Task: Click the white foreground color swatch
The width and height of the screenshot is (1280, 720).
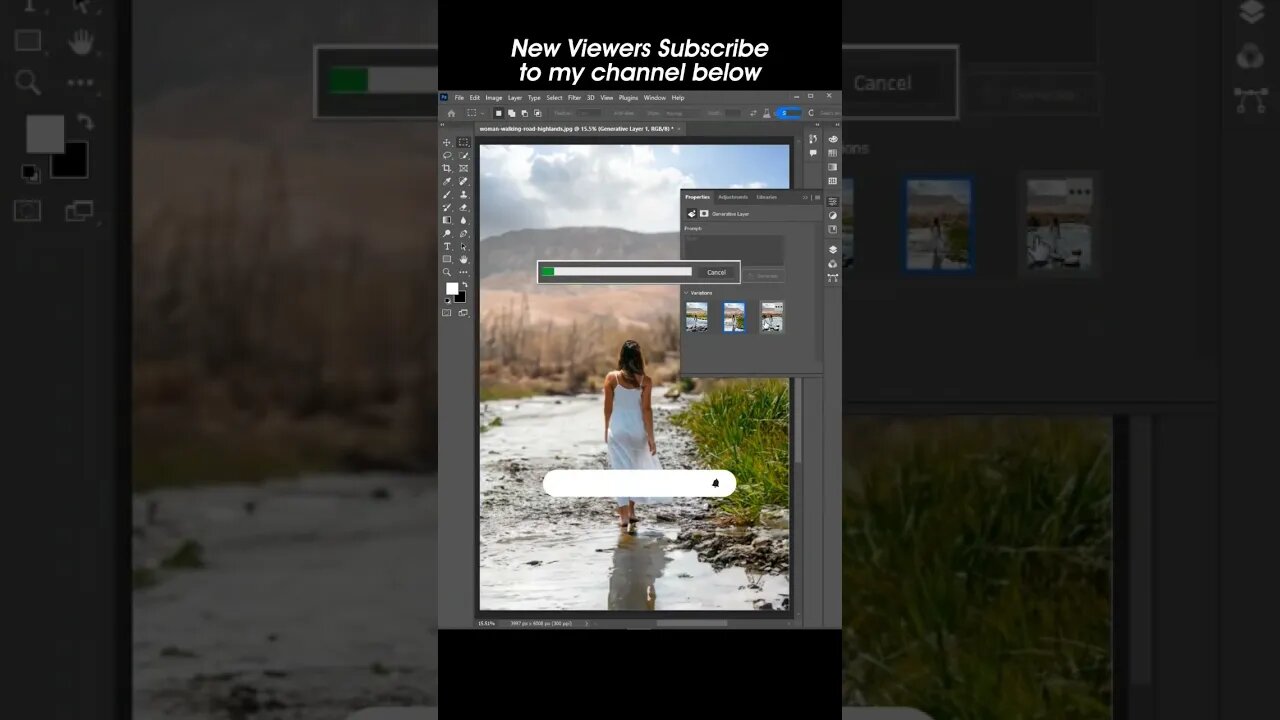Action: point(452,288)
